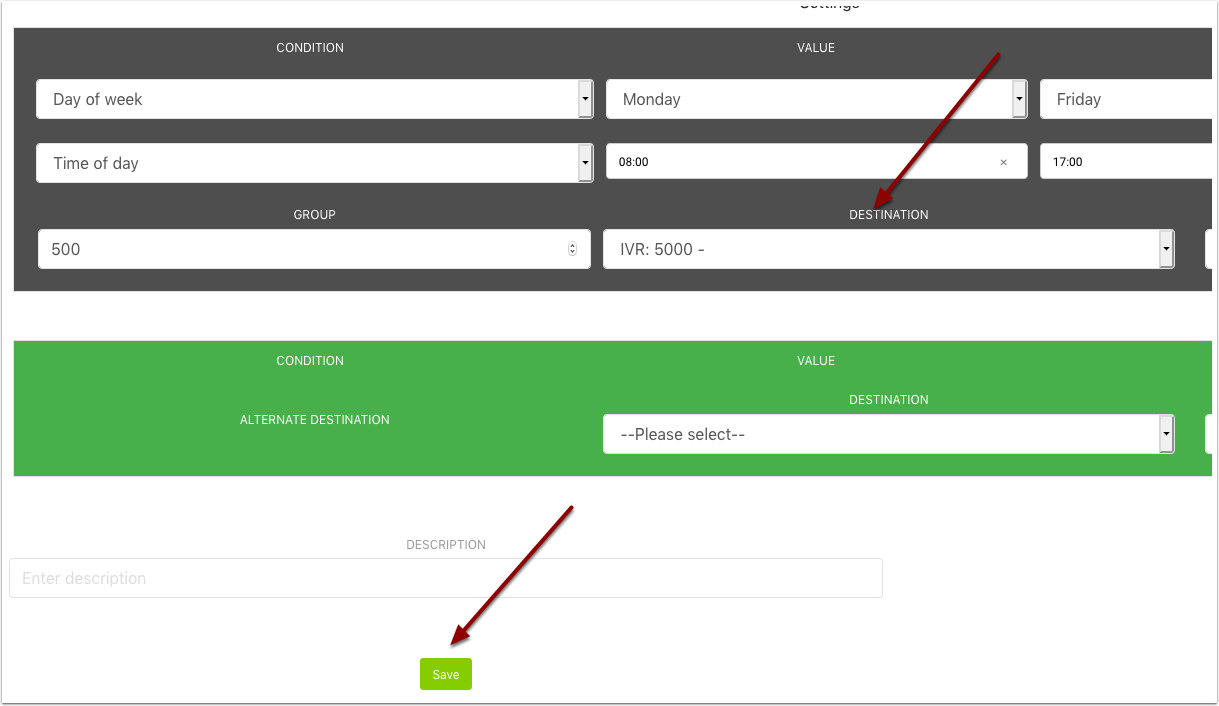Clear the 08:00 start time with the x icon
Image resolution: width=1219 pixels, height=706 pixels.
click(x=1003, y=162)
